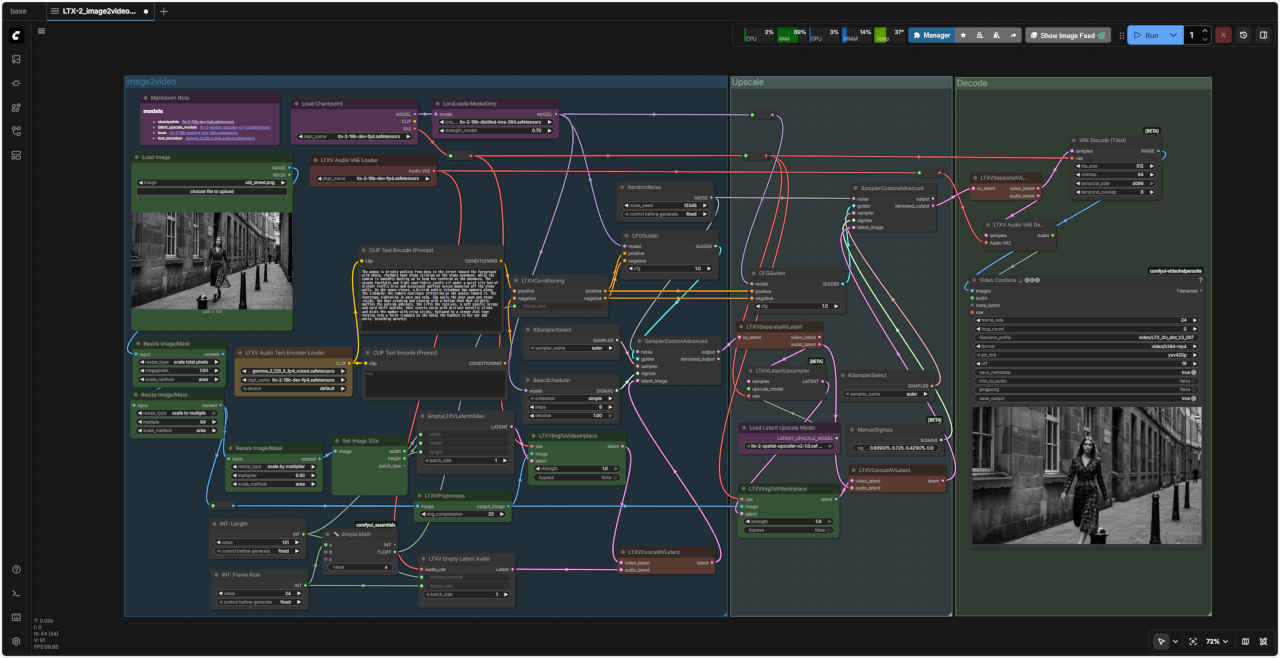Click the ComfyUI logo in the sidebar
This screenshot has width=1280, height=658.
pyautogui.click(x=16, y=35)
